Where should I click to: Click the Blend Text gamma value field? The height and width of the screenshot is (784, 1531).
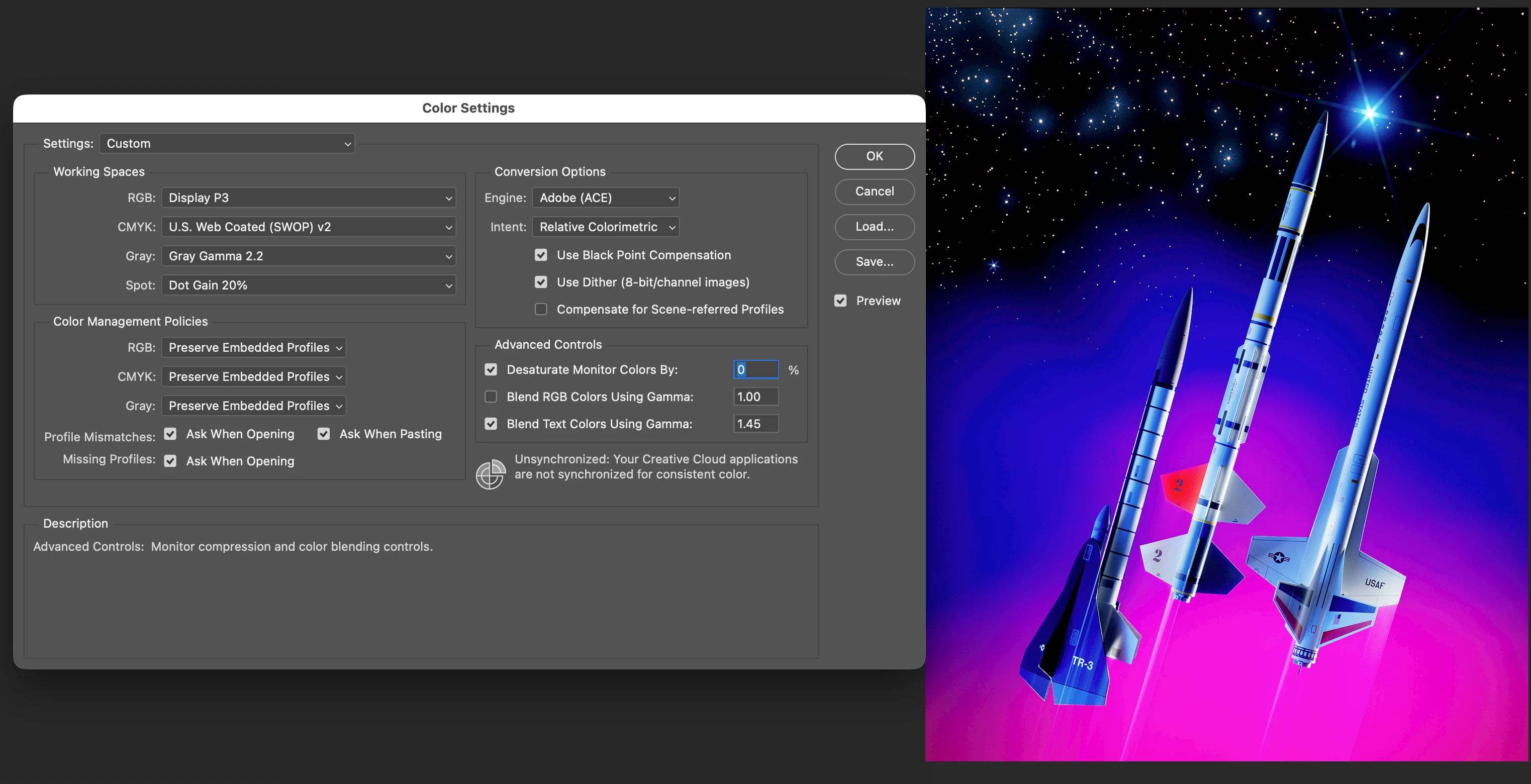tap(756, 424)
